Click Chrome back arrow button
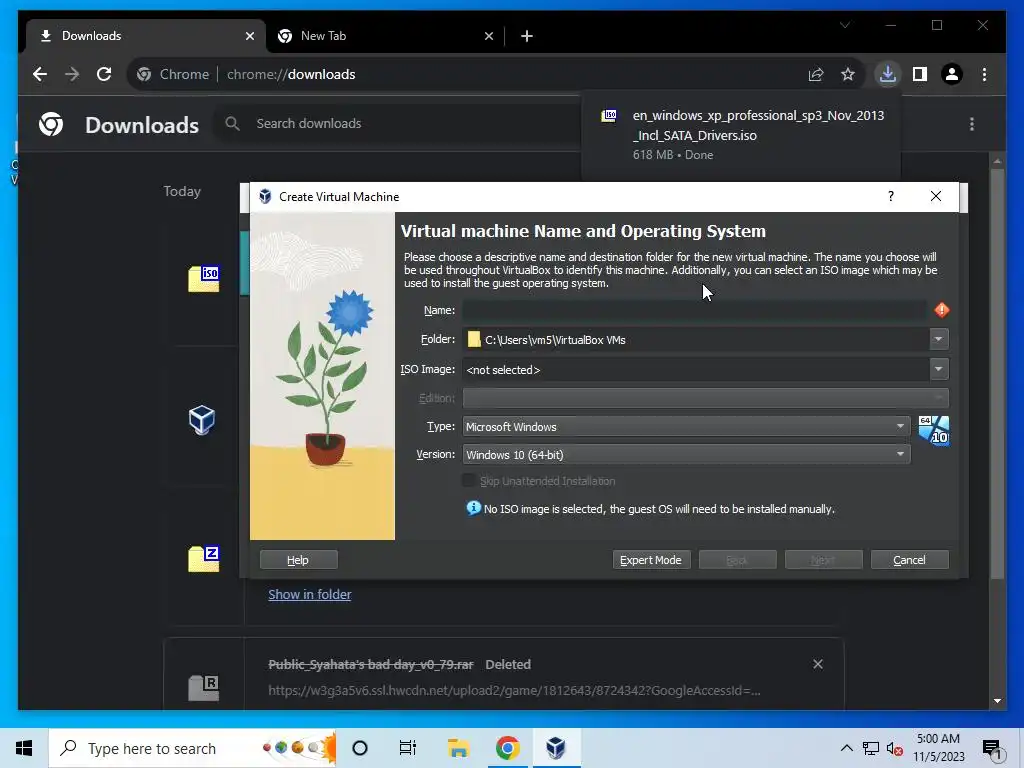1024x768 pixels. 40,74
